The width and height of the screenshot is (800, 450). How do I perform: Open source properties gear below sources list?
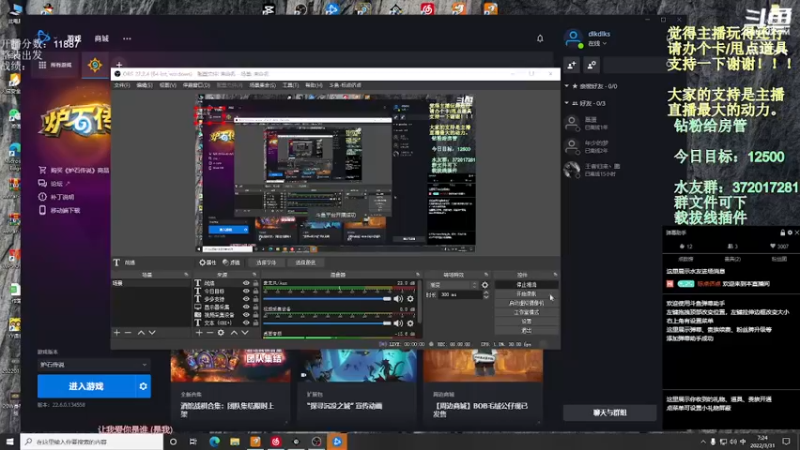click(x=221, y=333)
